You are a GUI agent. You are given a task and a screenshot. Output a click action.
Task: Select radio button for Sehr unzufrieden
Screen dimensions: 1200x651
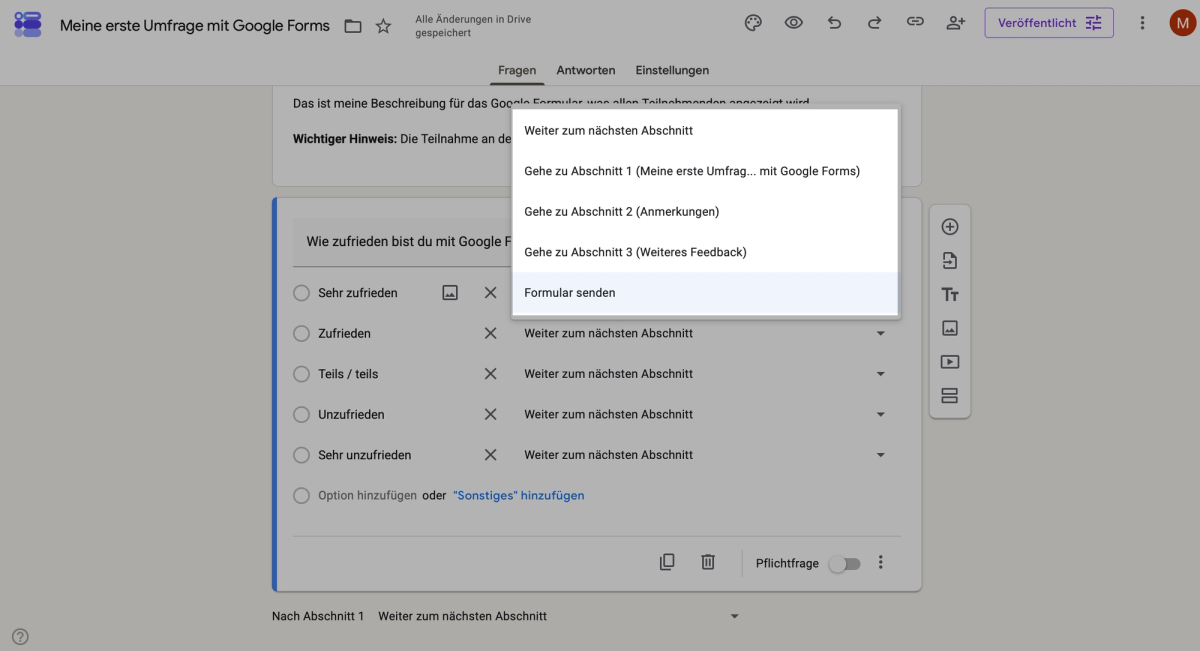pos(301,455)
